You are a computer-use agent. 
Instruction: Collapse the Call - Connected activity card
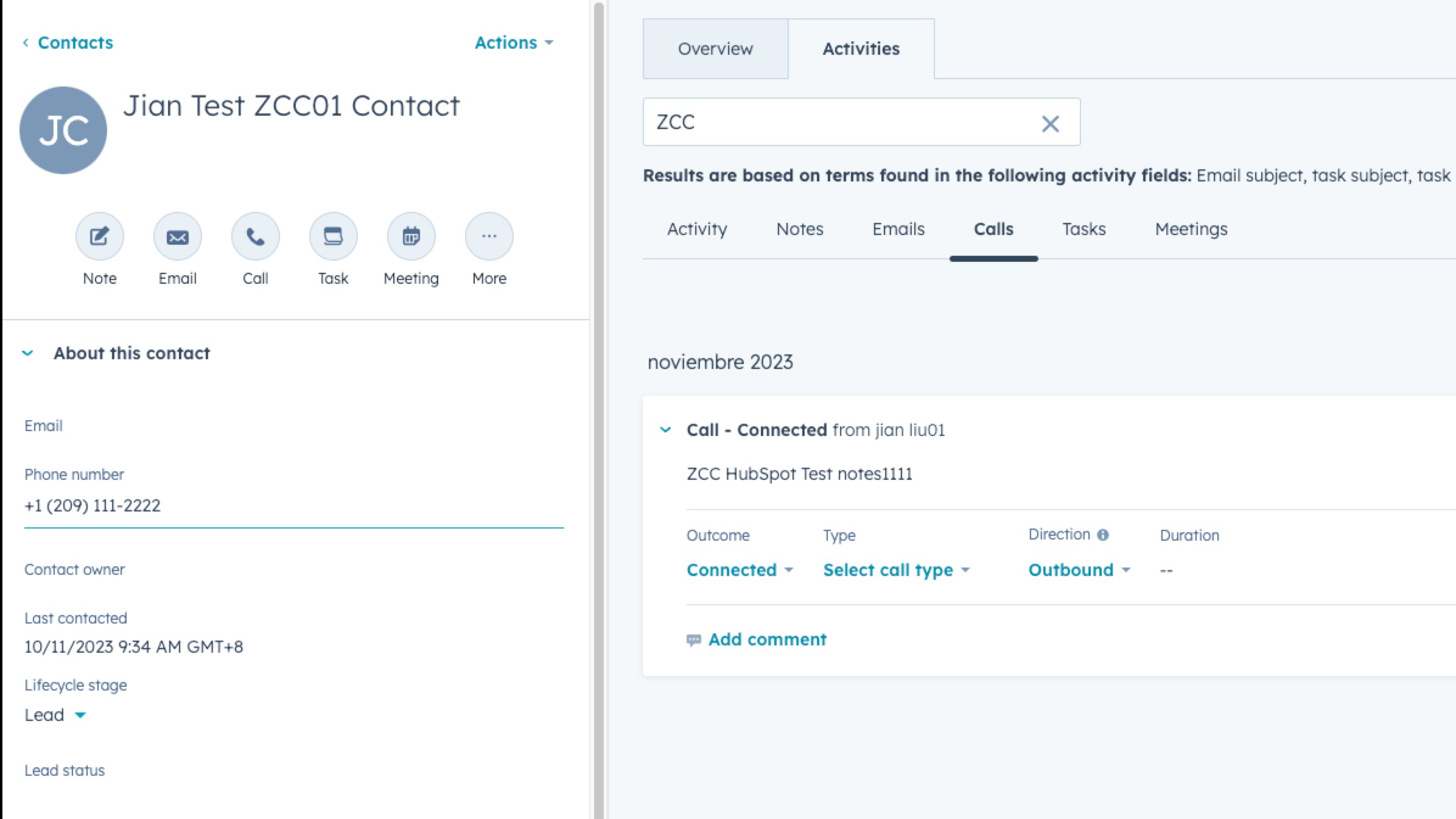[666, 430]
